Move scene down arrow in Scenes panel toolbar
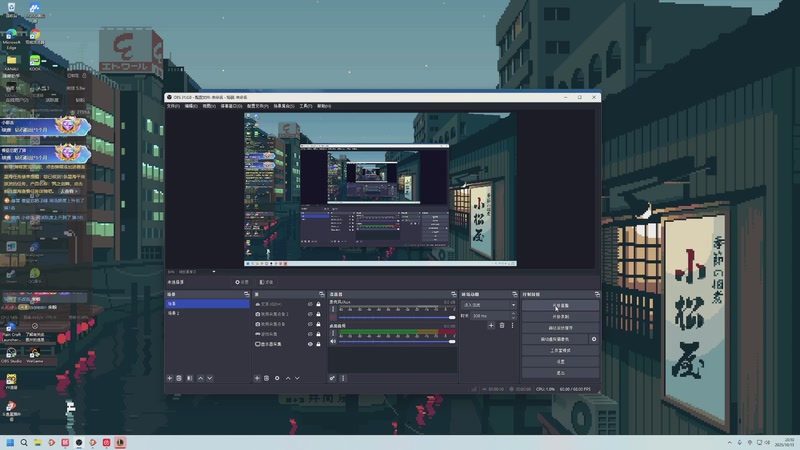 click(x=210, y=378)
